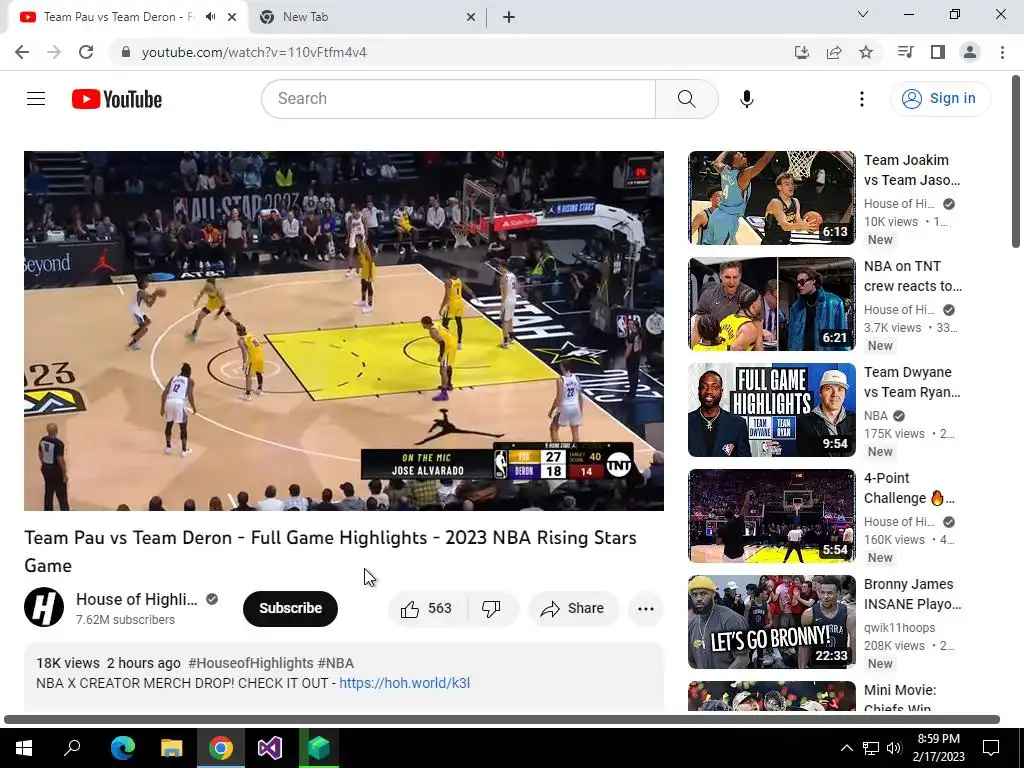
Task: Click the address bar URL
Action: pos(254,52)
